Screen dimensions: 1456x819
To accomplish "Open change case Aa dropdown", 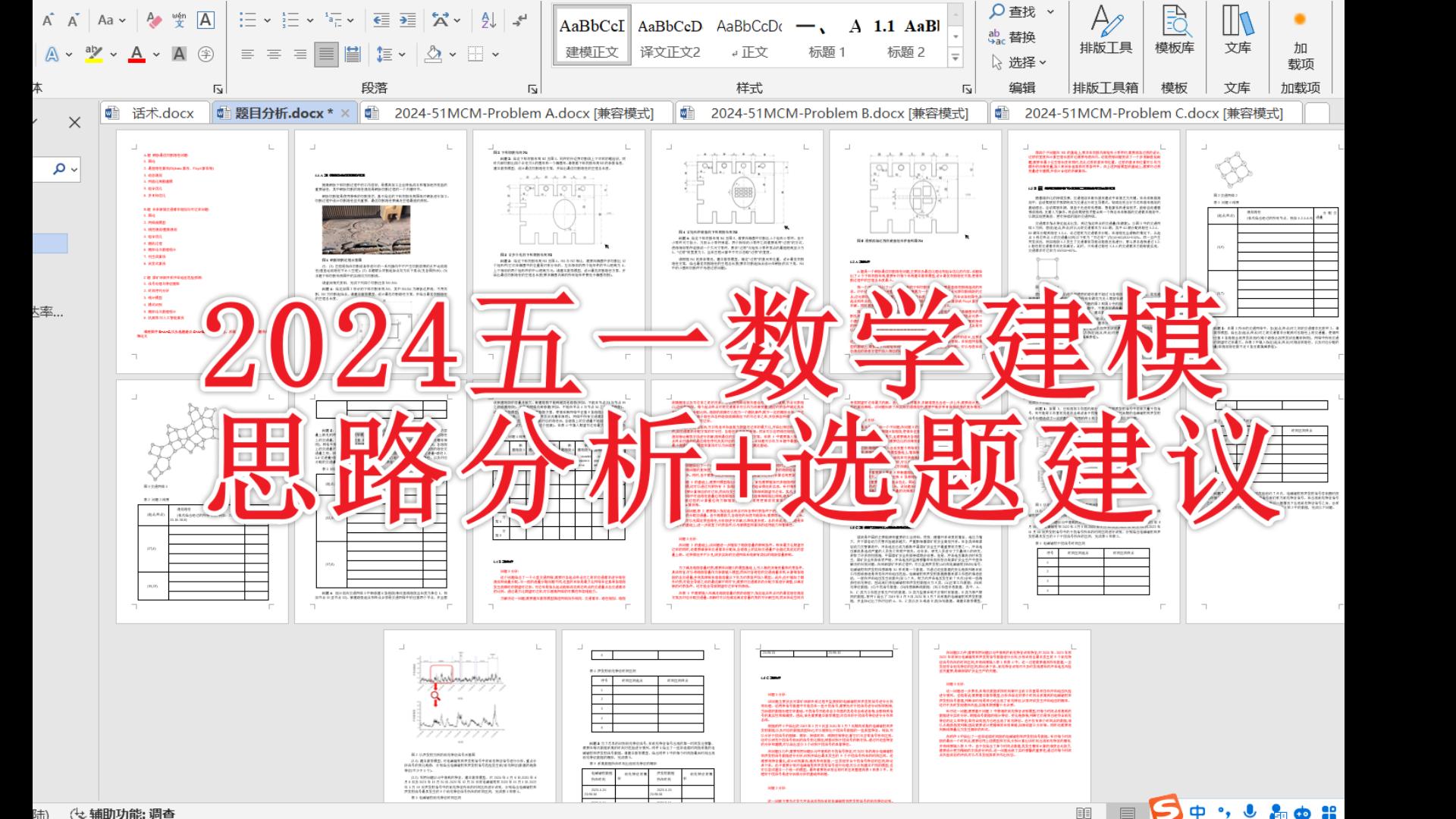I will pyautogui.click(x=111, y=20).
